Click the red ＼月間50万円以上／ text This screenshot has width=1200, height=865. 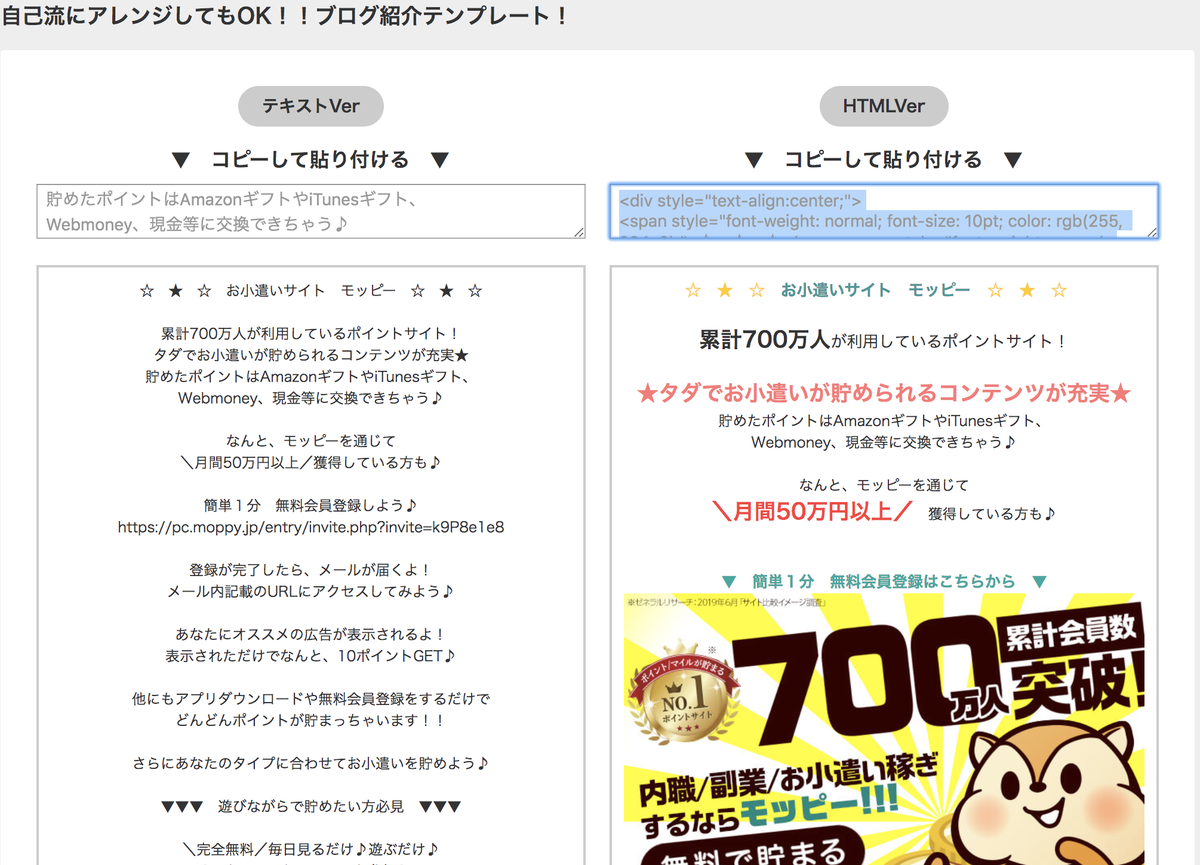[811, 511]
